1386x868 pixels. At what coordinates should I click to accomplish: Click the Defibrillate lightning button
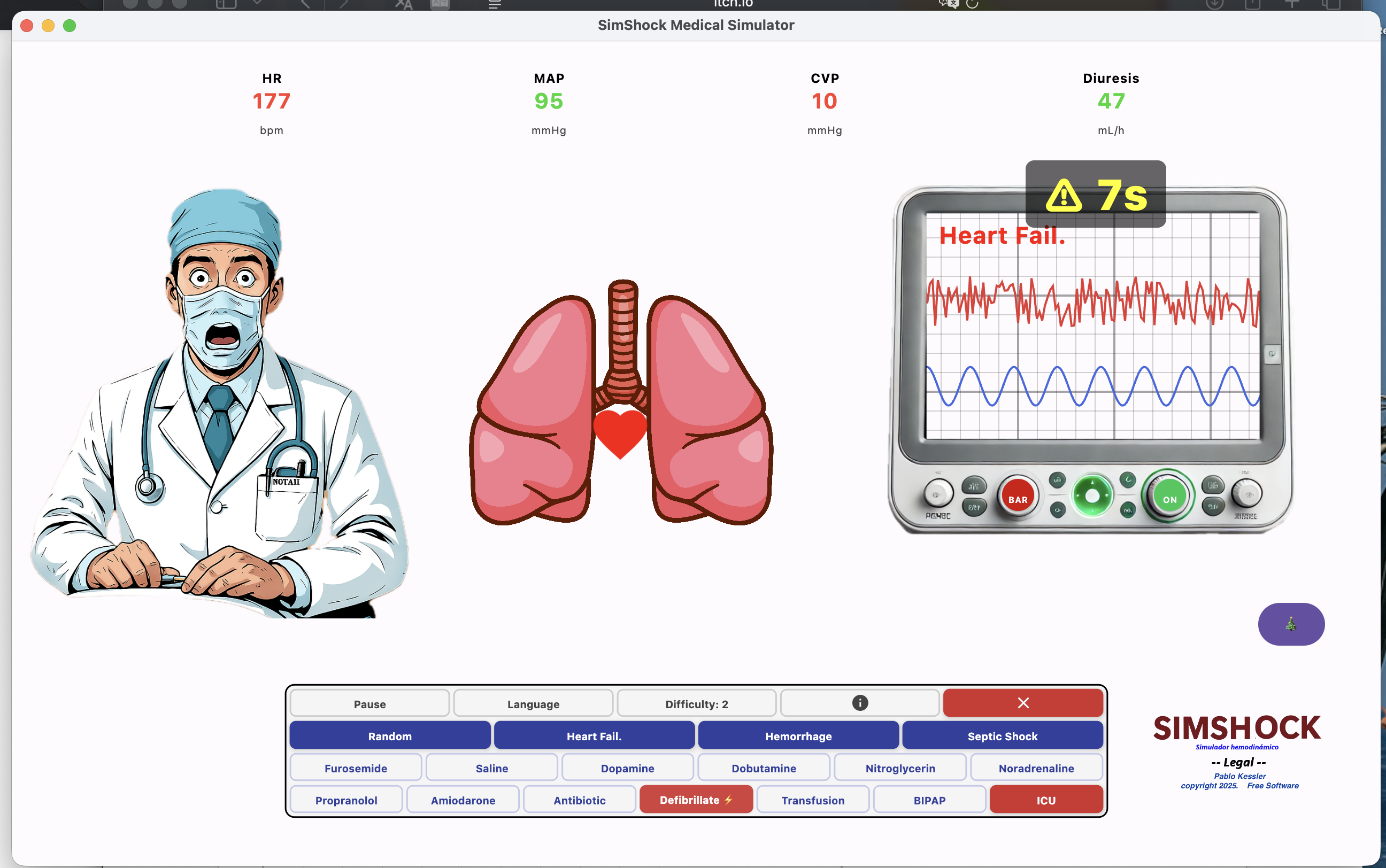696,800
